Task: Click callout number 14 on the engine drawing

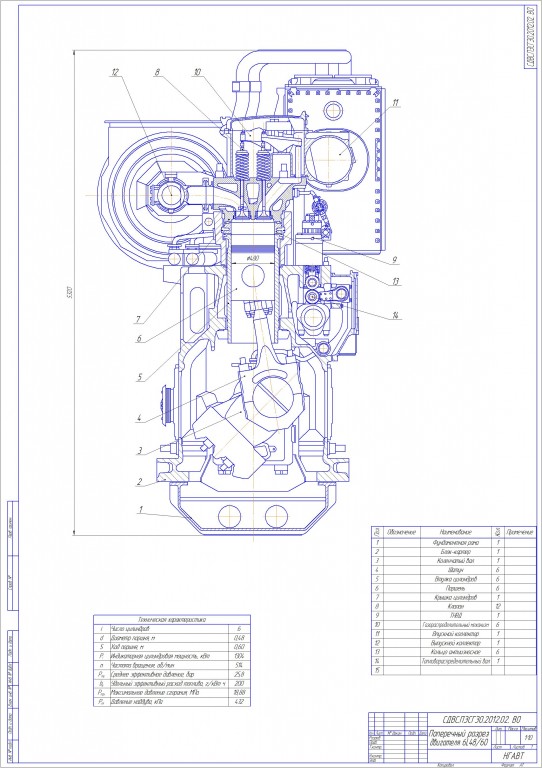Action: (396, 316)
